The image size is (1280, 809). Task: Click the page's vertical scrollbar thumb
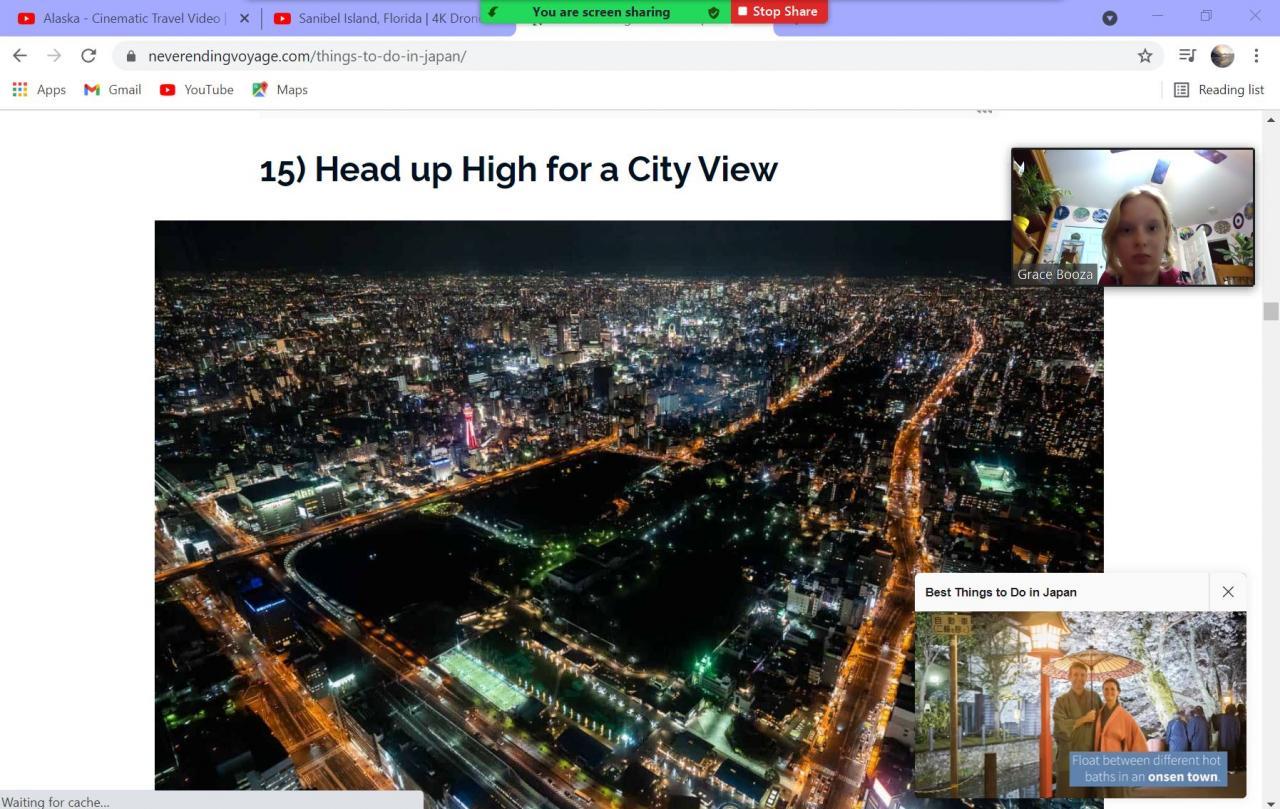1271,311
